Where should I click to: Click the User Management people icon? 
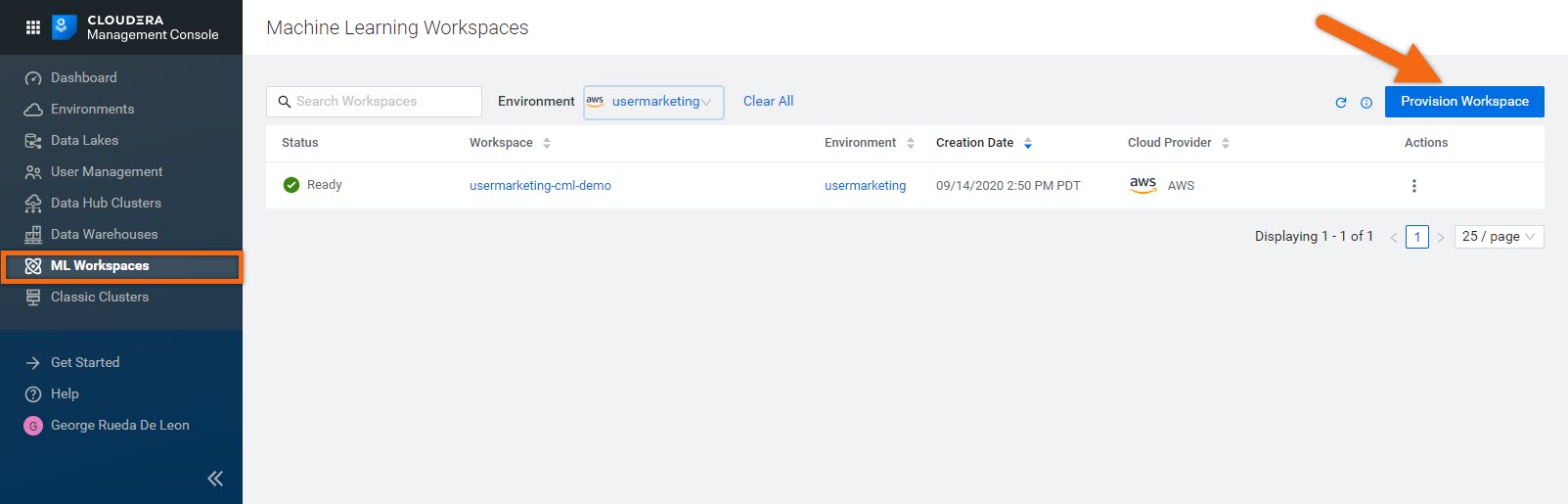(33, 172)
